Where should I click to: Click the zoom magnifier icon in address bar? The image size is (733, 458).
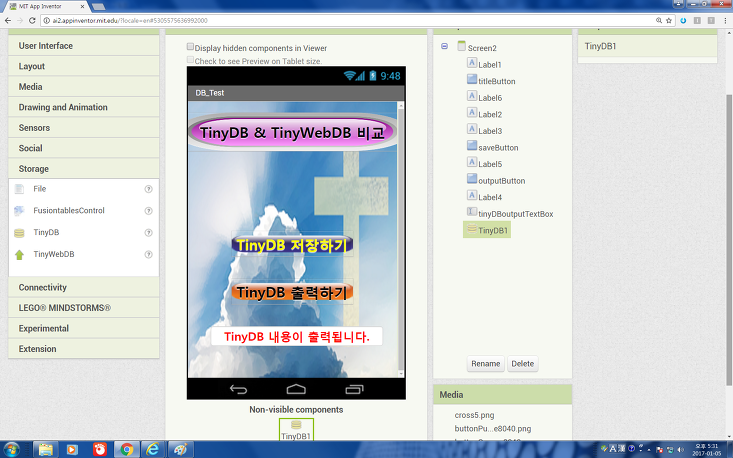pyautogui.click(x=659, y=21)
